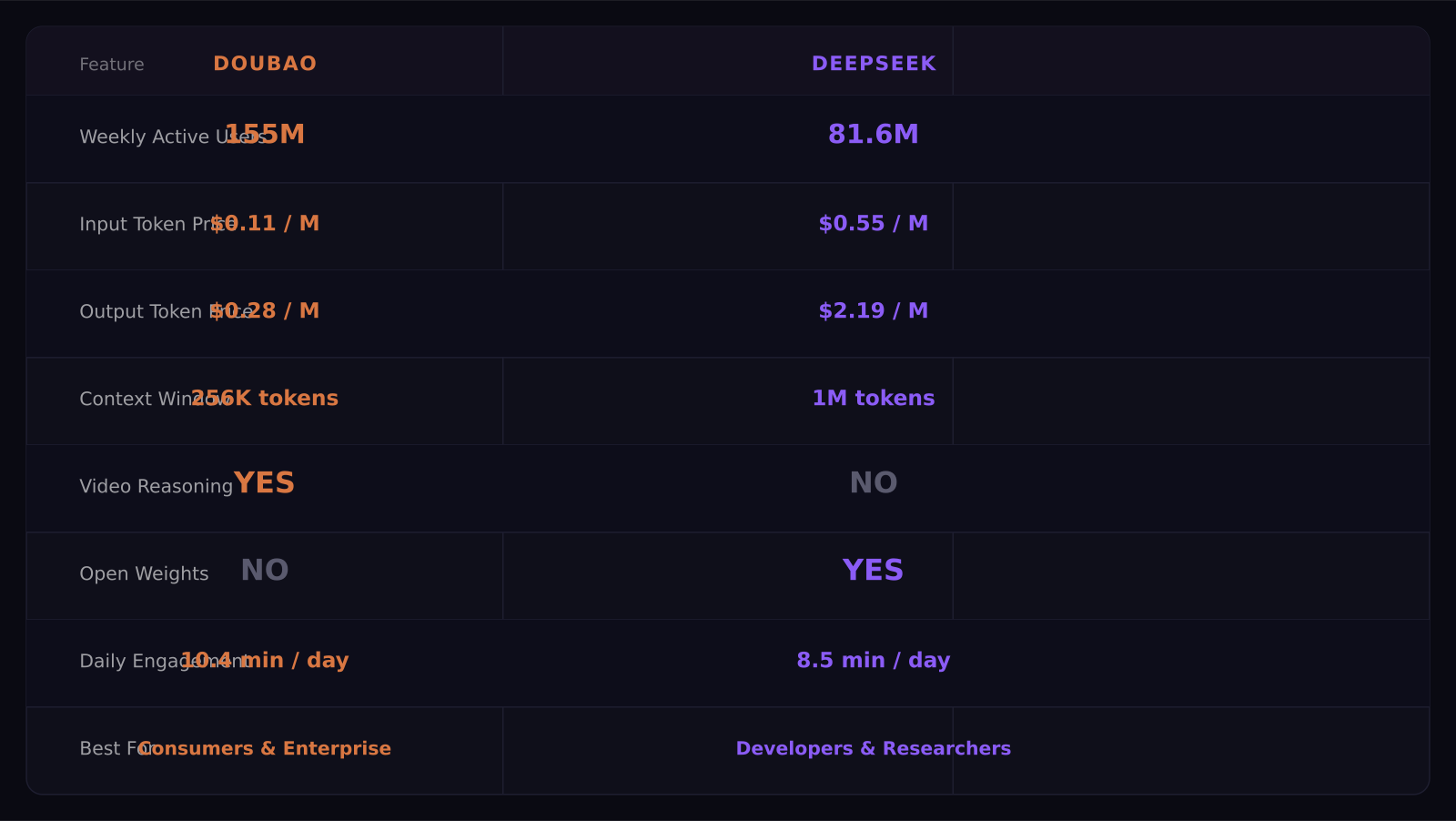
Task: Click the $0.55 / M input price
Action: point(874,223)
